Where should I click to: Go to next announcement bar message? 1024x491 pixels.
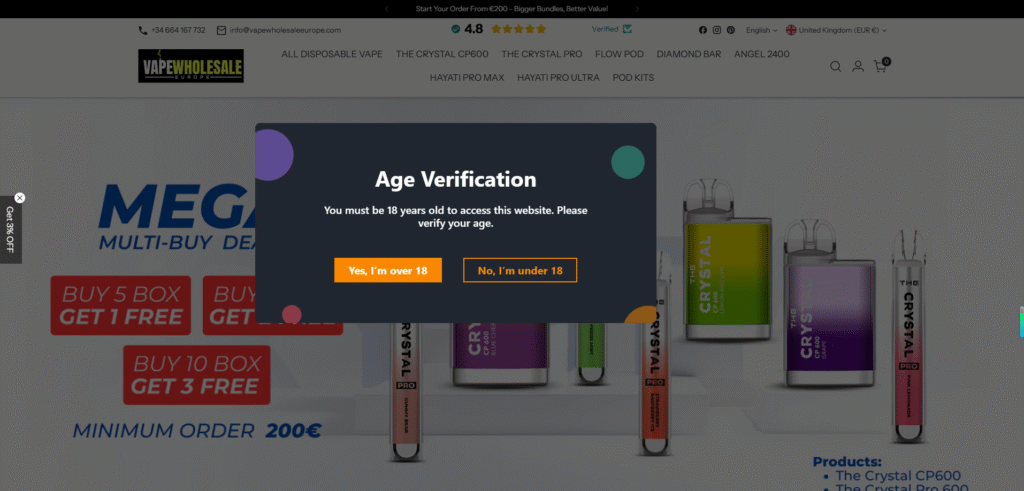[637, 9]
